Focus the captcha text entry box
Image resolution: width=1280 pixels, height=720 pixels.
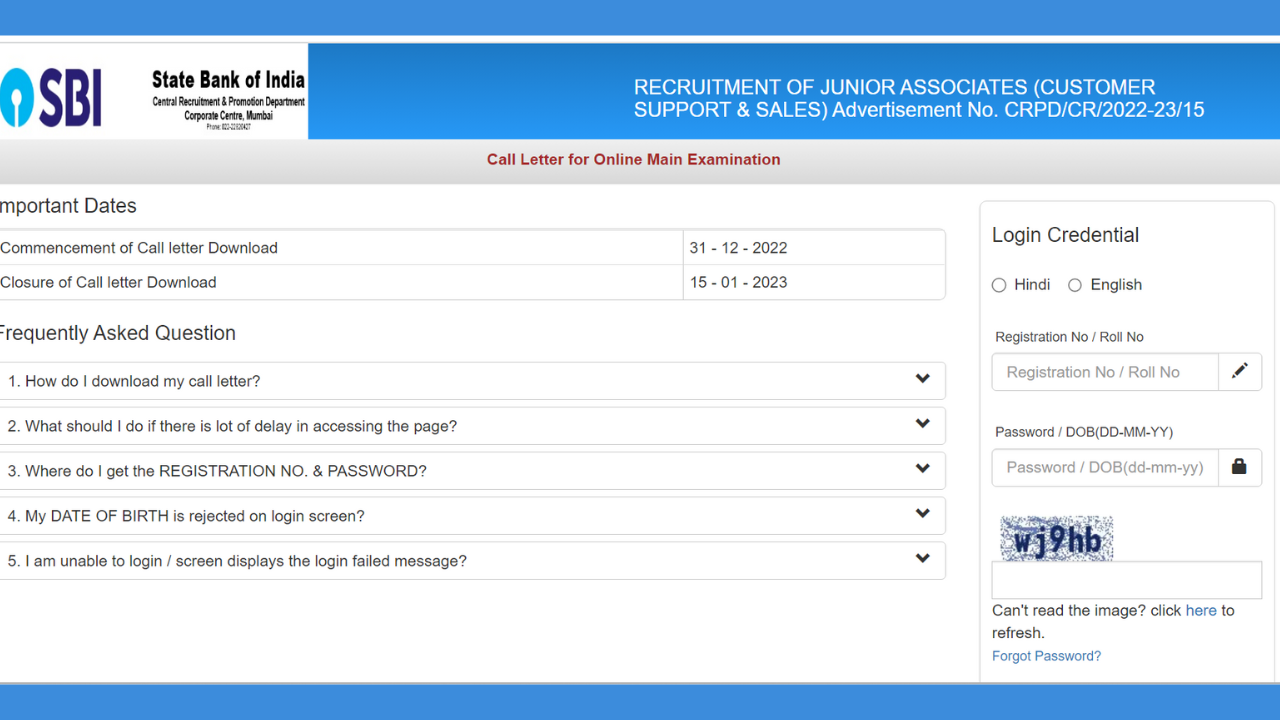pyautogui.click(x=1126, y=580)
